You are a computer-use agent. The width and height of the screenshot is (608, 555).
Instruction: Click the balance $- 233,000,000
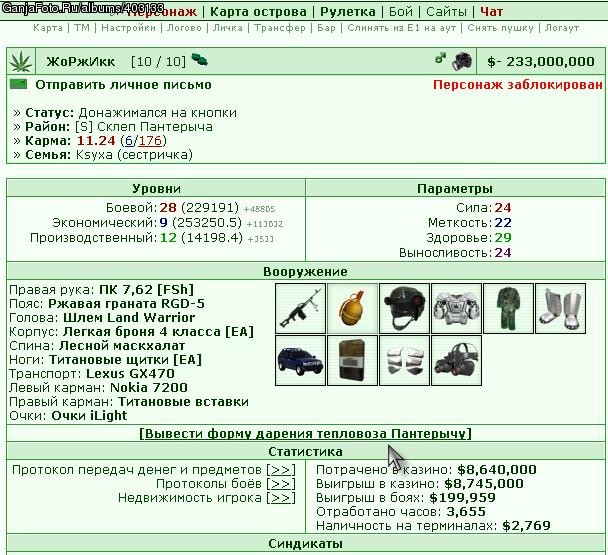click(x=541, y=62)
